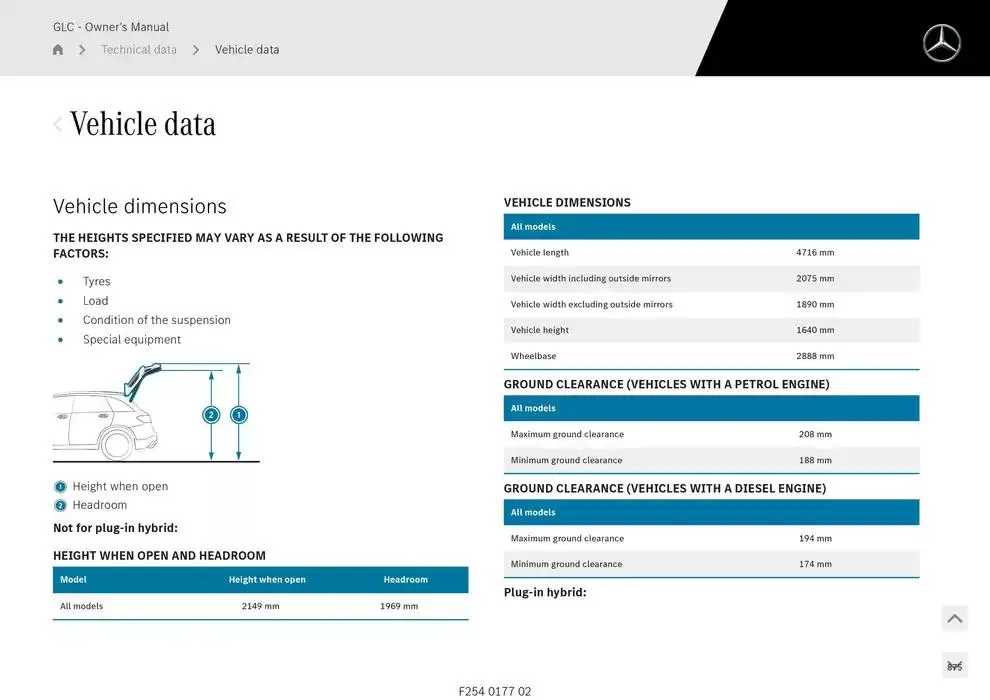Click callout marker 1 in the tailgate diagram
Viewport: 990px width, 700px height.
click(238, 415)
